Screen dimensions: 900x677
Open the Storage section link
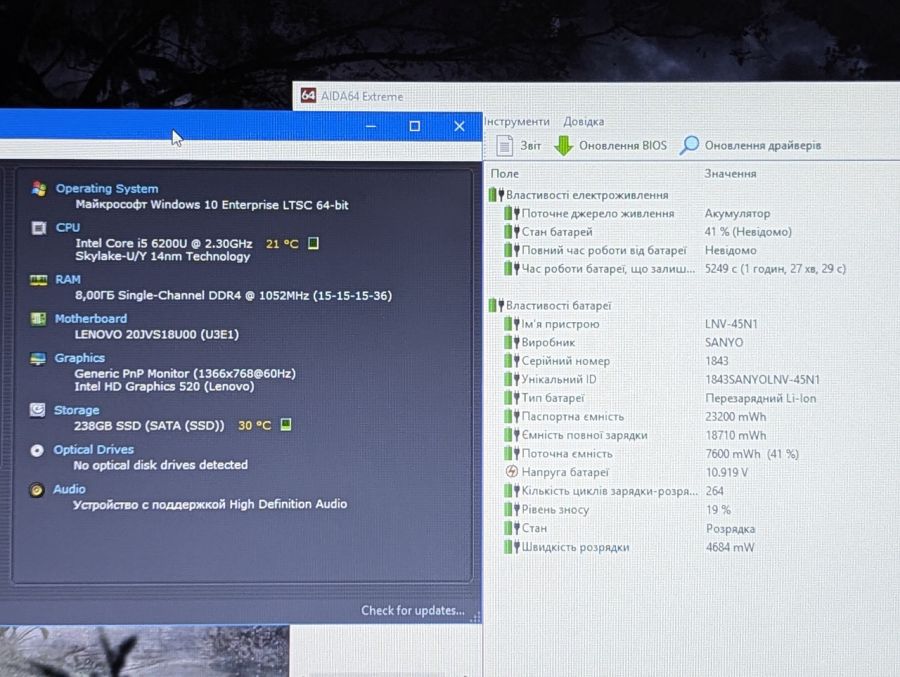coord(76,410)
